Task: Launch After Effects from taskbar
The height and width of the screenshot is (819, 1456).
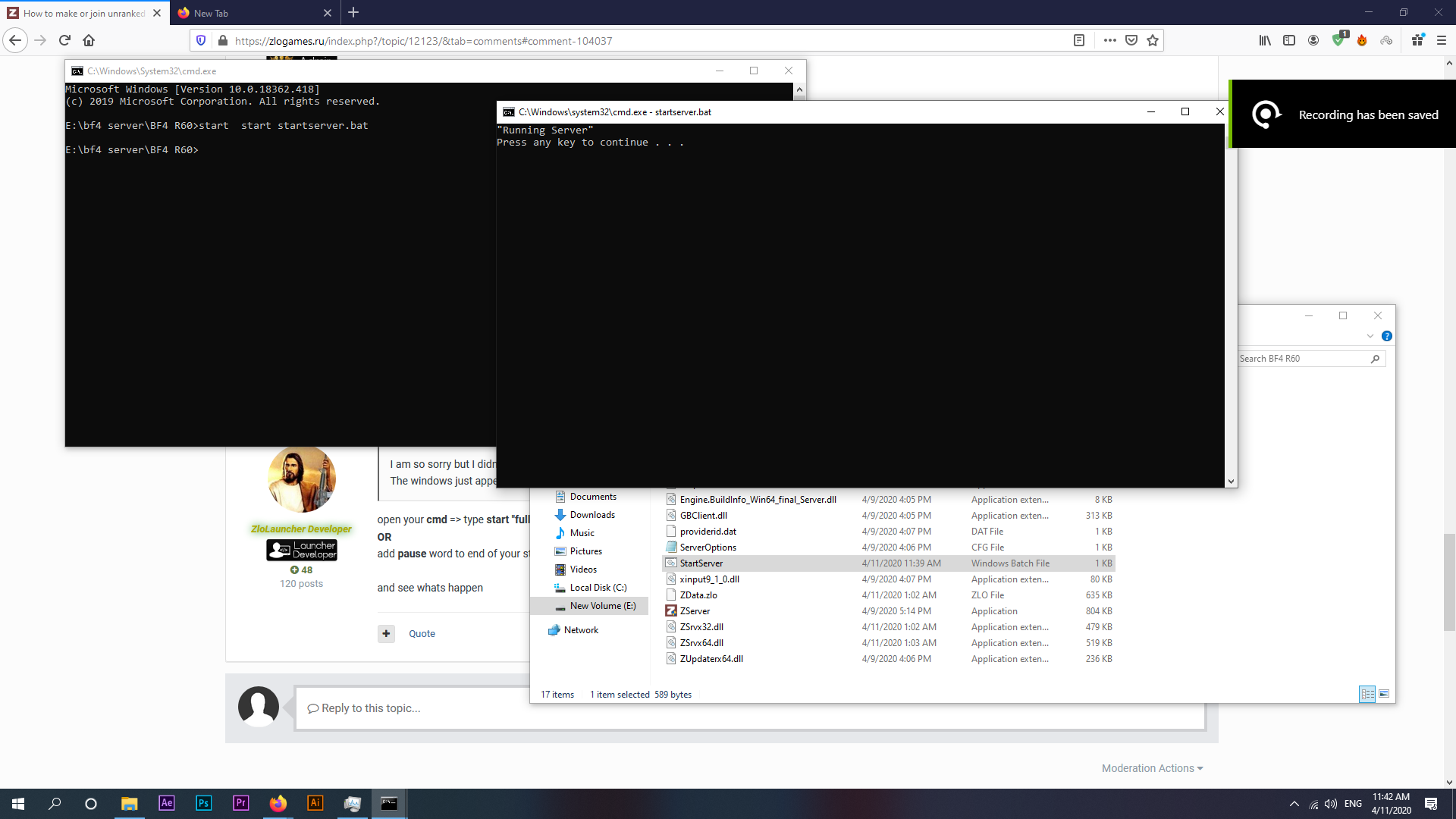Action: tap(166, 804)
